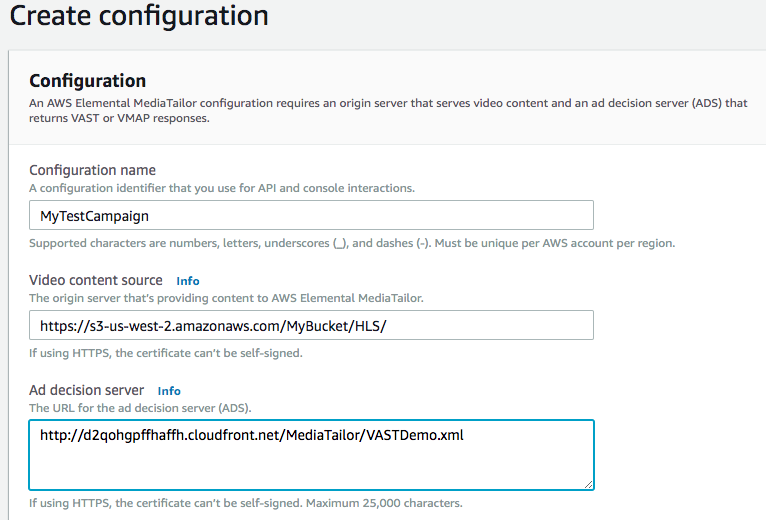Click the Supported characters helper text
Viewport: 766px width, 520px height.
click(352, 243)
